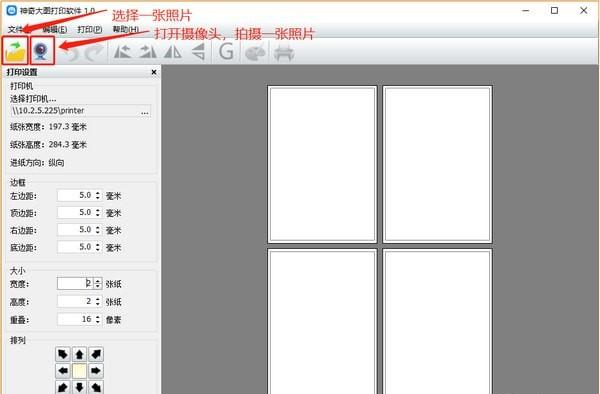The width and height of the screenshot is (600, 394).
Task: Flip the image vertically
Action: coord(199,52)
